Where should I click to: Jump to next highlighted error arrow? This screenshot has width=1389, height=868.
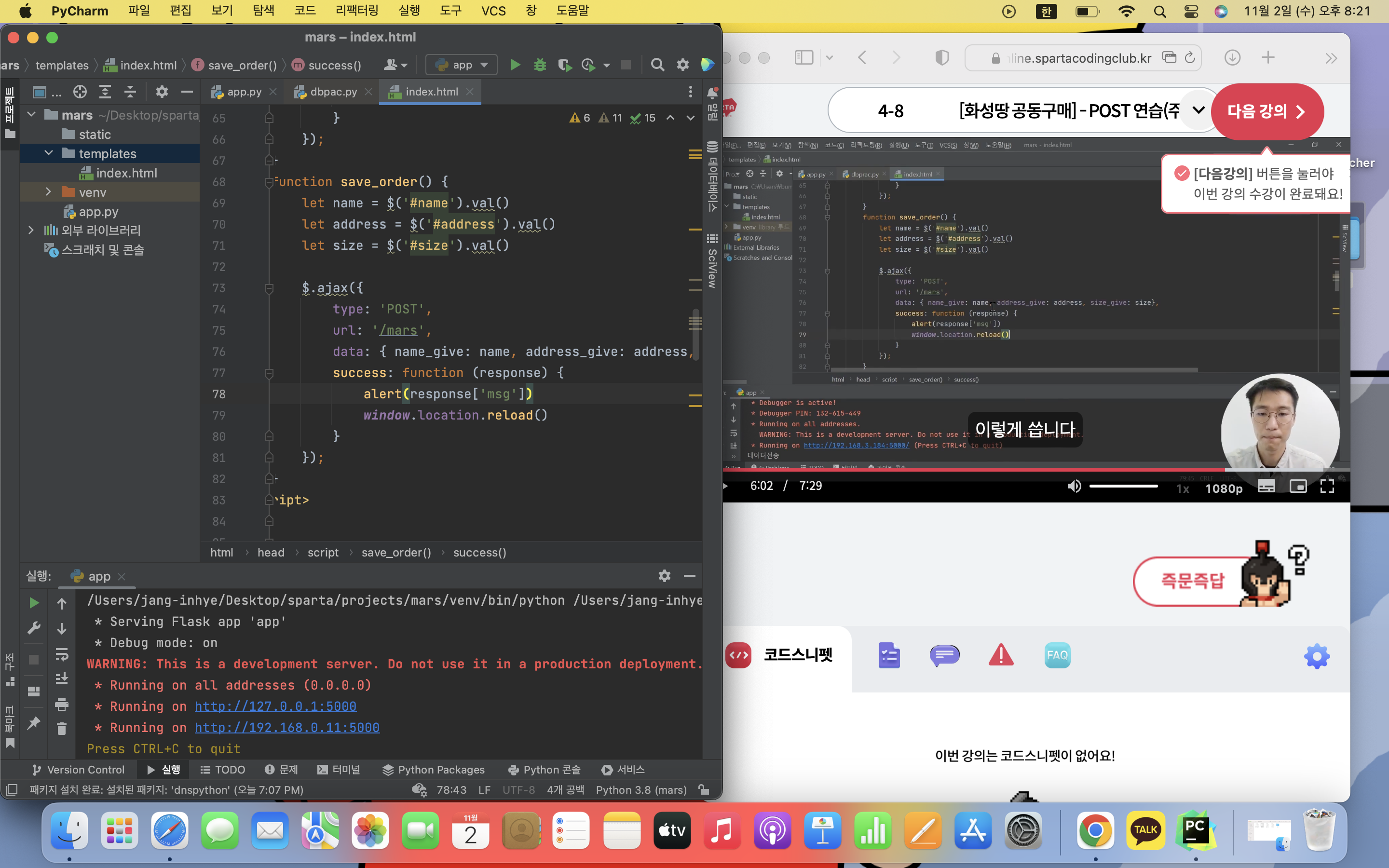691,118
